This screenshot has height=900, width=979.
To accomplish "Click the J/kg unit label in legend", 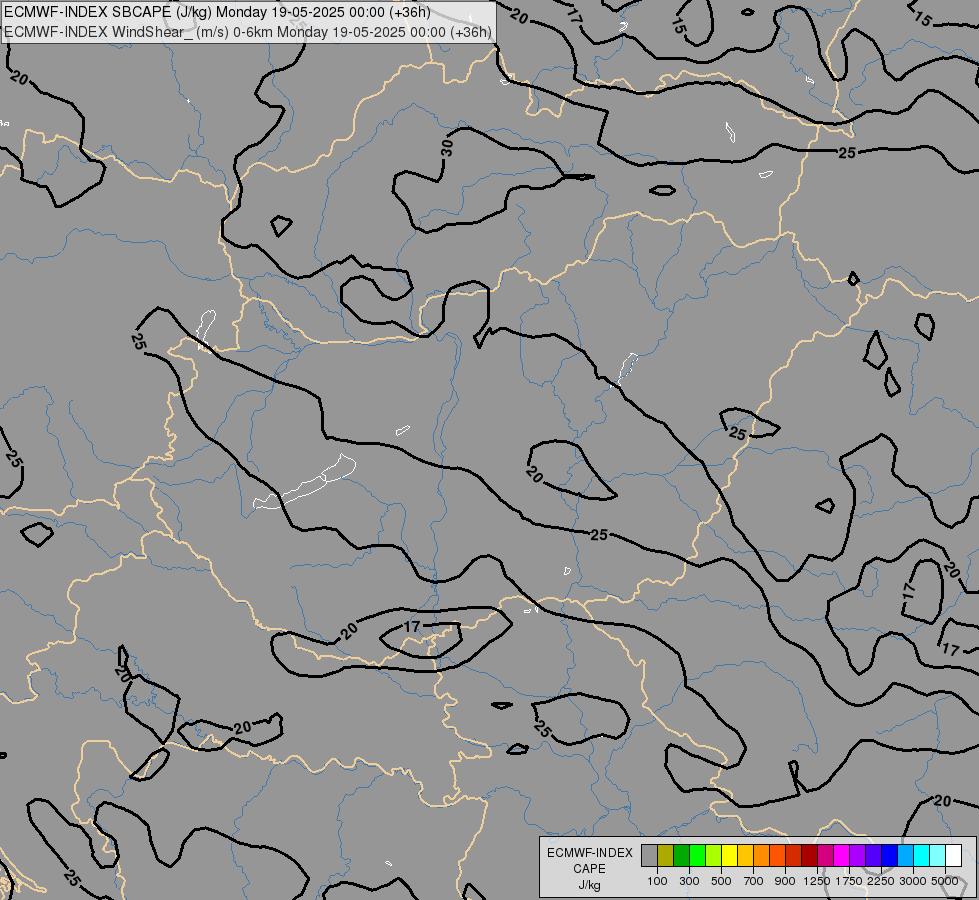I will 589,885.
